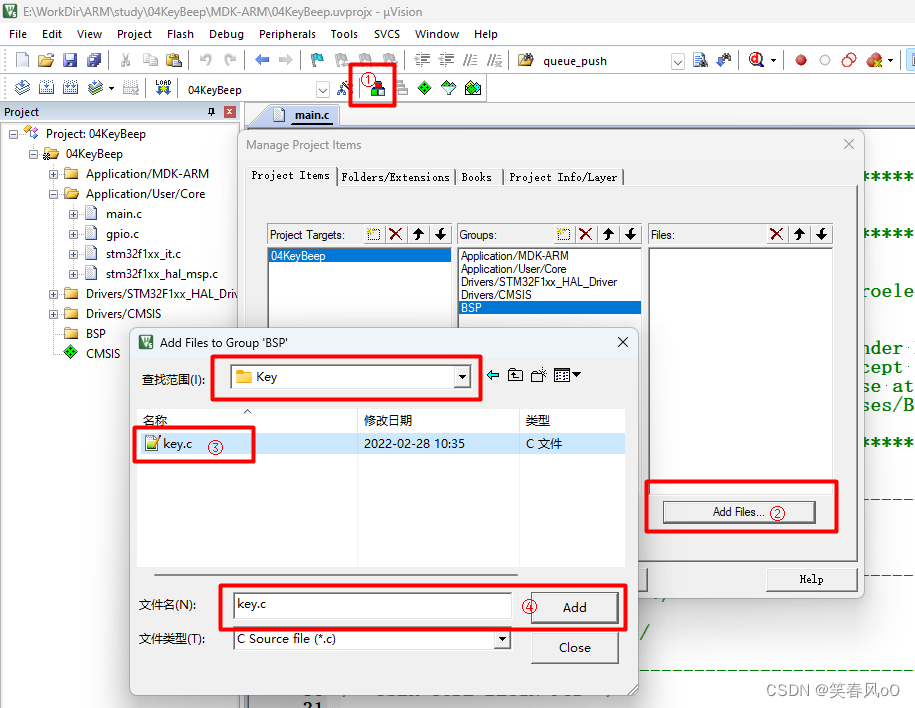915x708 pixels.
Task: Expand the main.c tree node
Action: [x=73, y=214]
